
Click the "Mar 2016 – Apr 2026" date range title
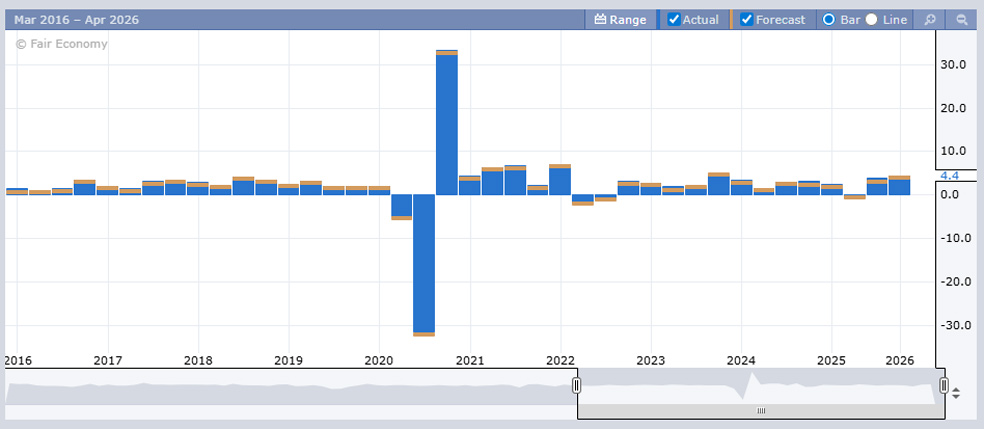pos(77,20)
